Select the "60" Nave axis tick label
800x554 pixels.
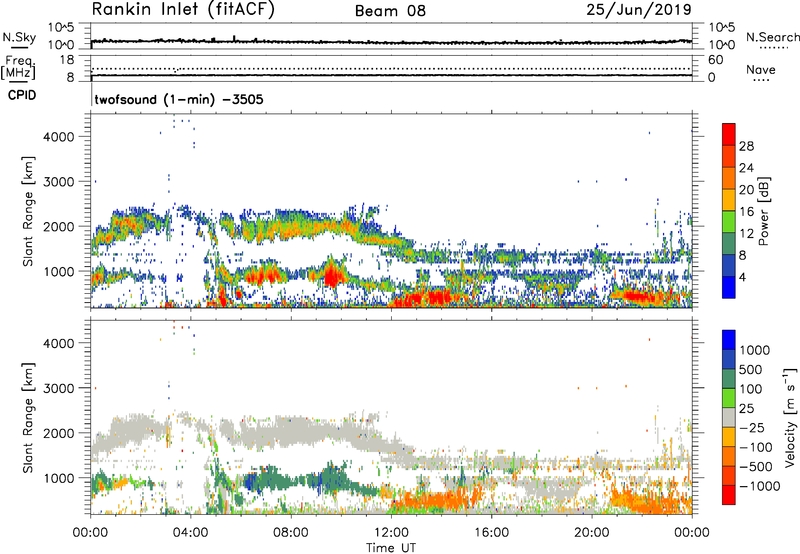pos(716,60)
